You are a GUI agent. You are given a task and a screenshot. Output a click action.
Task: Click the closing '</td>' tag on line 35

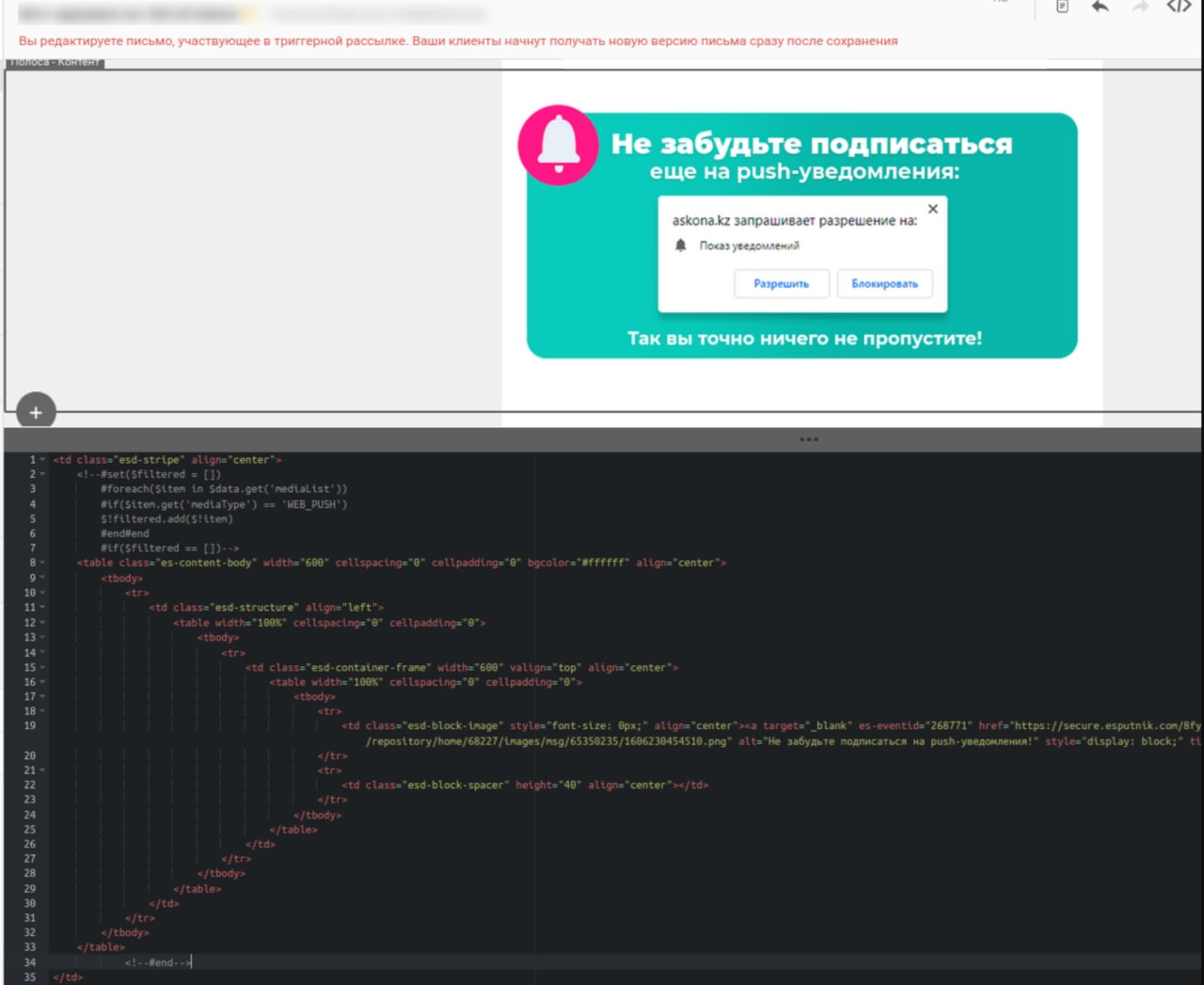(x=68, y=977)
